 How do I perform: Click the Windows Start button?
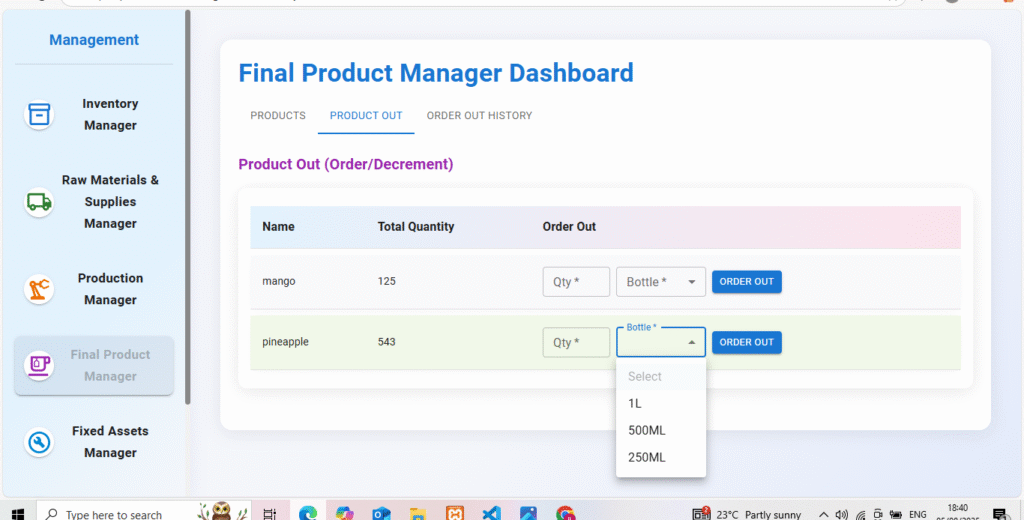pyautogui.click(x=17, y=513)
